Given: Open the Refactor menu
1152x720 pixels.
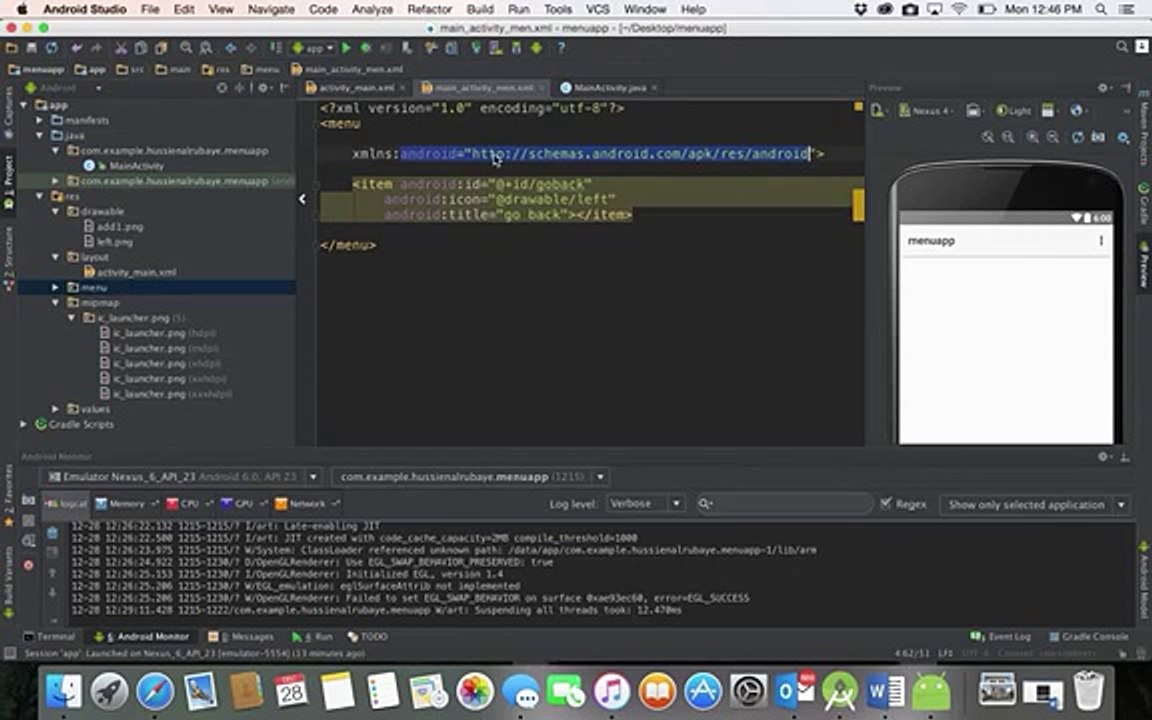Looking at the screenshot, I should (429, 9).
